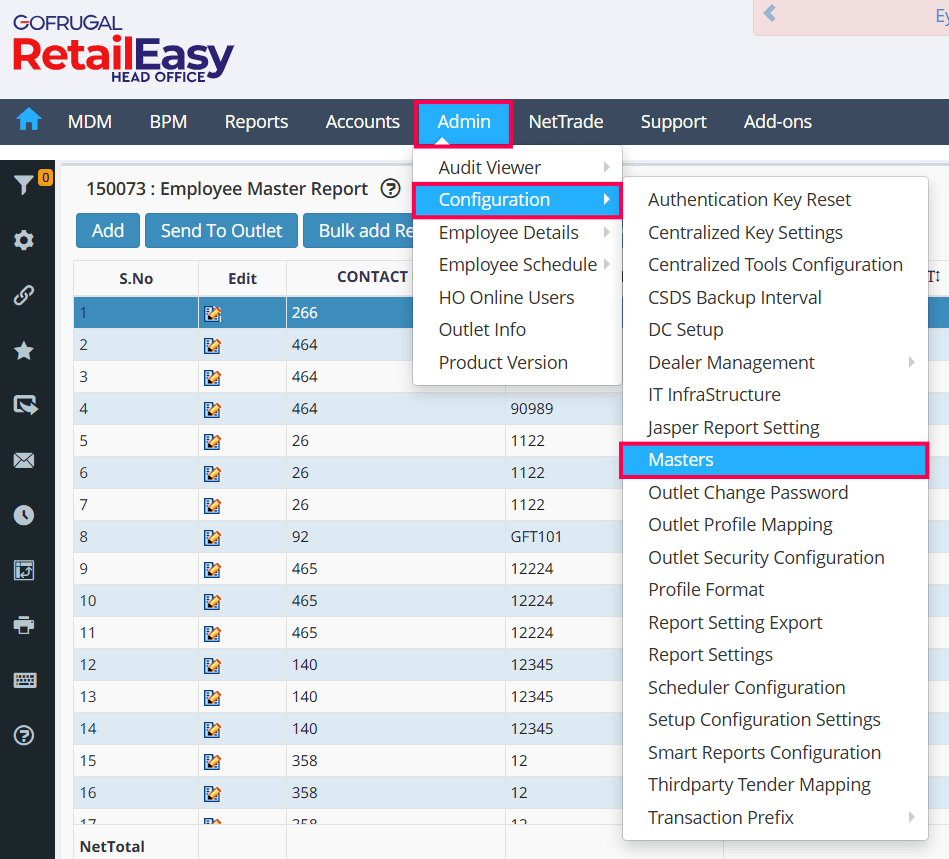This screenshot has width=949, height=859.
Task: Open the Support menu
Action: click(674, 122)
